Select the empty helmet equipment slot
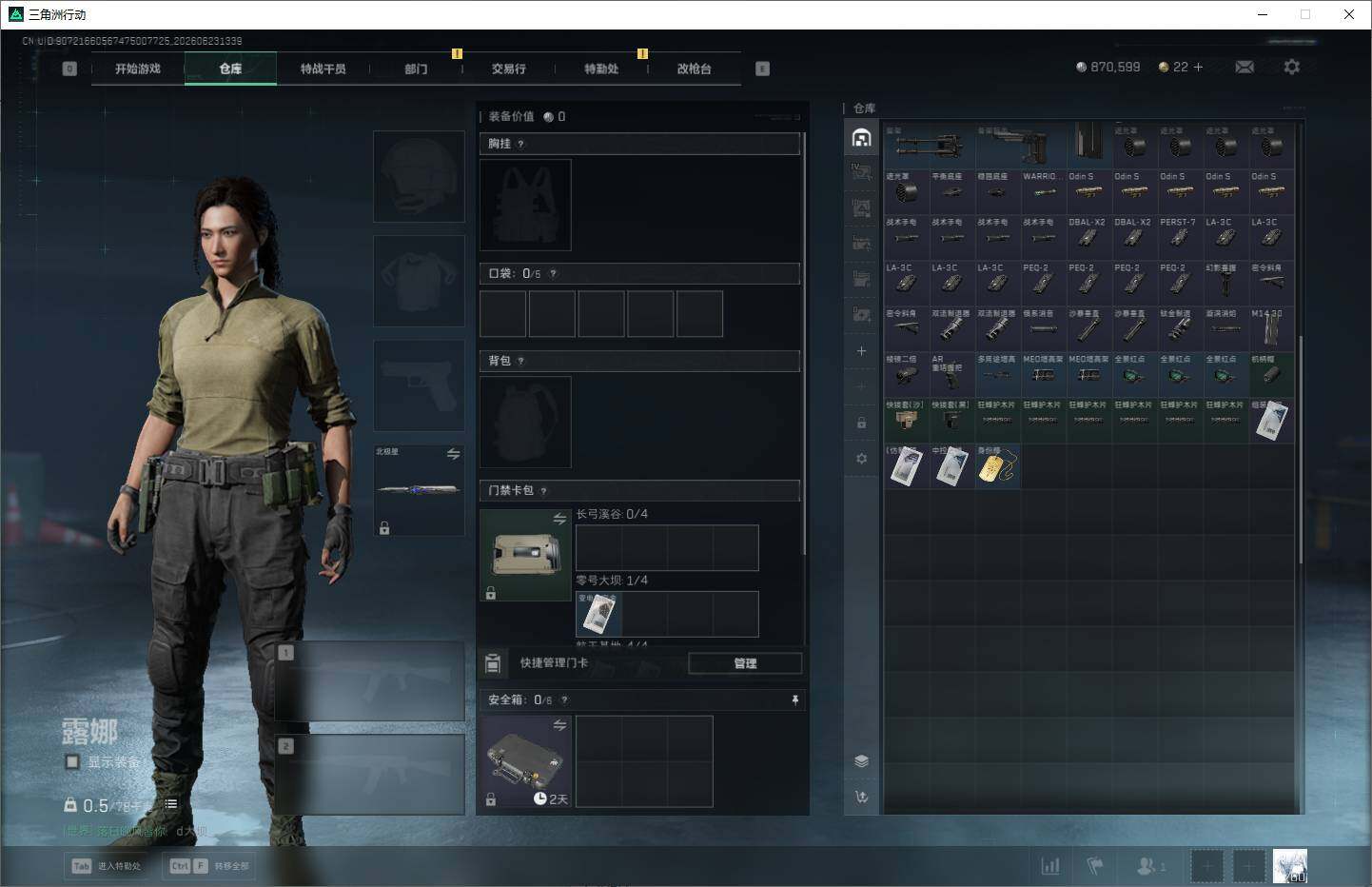 pyautogui.click(x=419, y=177)
